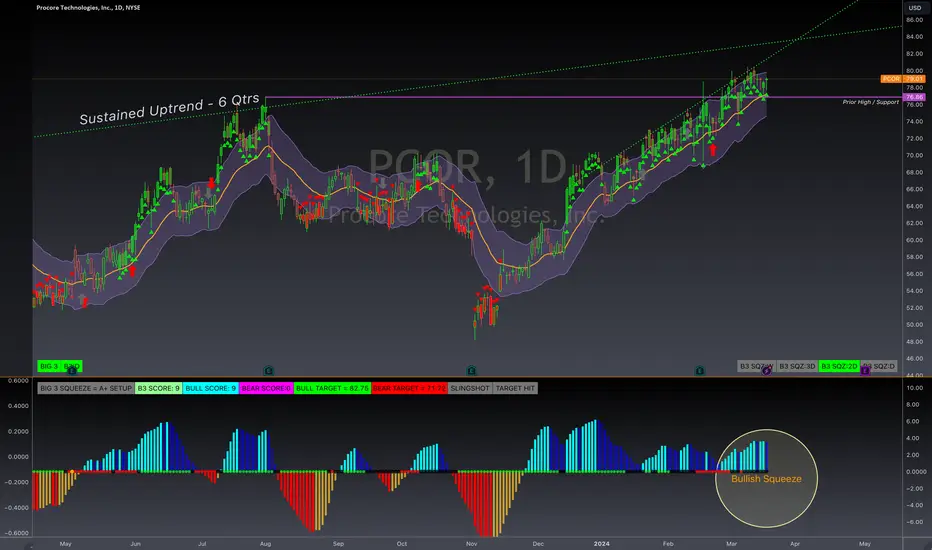This screenshot has width=932, height=550.
Task: Click the 2024 label on time axis
Action: 602,543
